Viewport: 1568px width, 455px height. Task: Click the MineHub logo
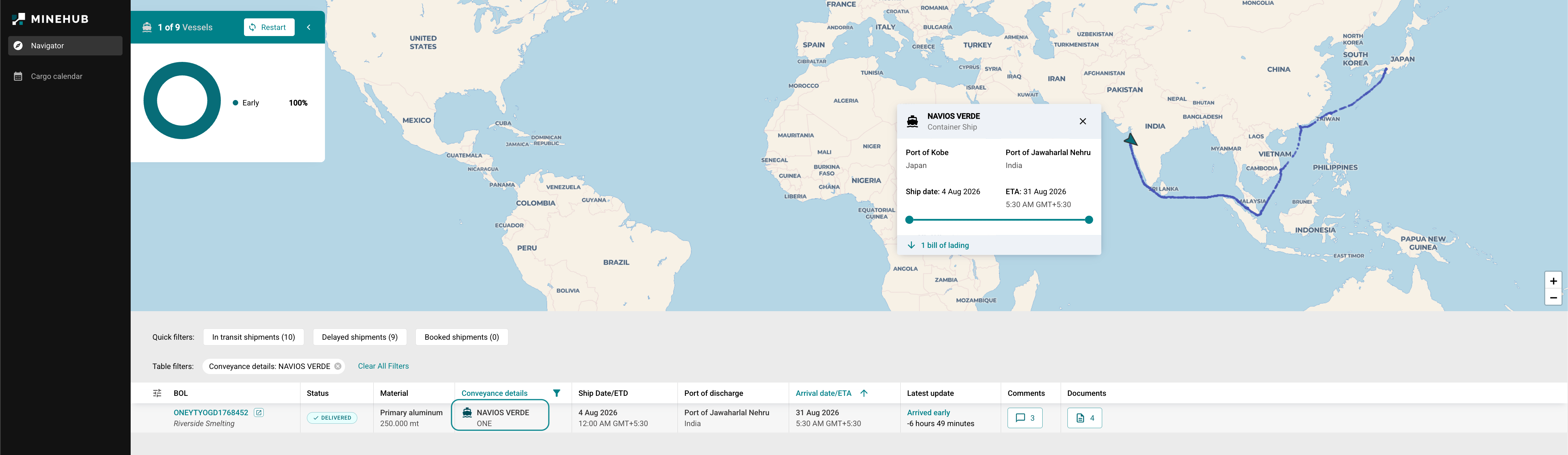pyautogui.click(x=50, y=19)
